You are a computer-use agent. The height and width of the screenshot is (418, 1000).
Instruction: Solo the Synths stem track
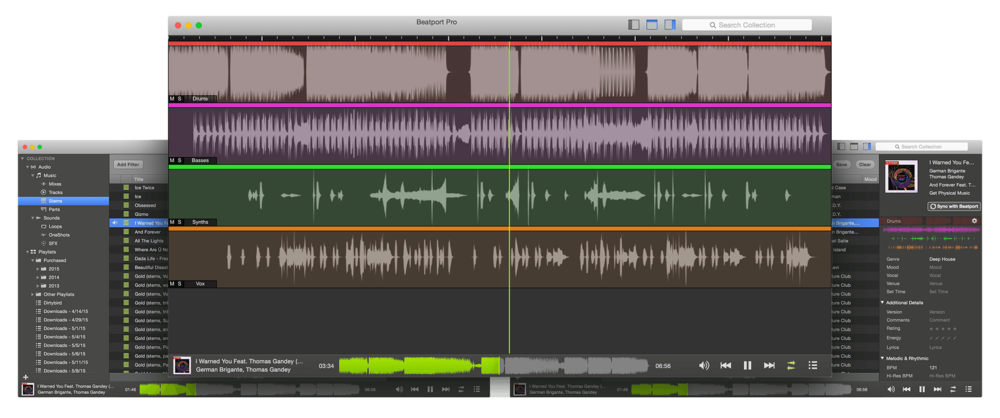coord(180,222)
